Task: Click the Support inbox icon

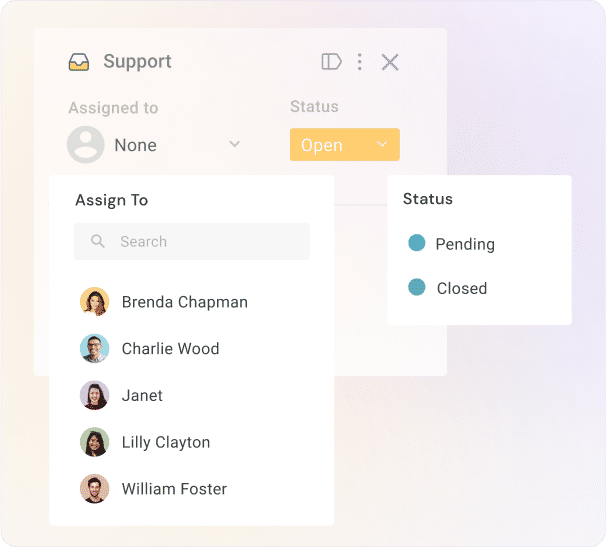Action: click(79, 62)
